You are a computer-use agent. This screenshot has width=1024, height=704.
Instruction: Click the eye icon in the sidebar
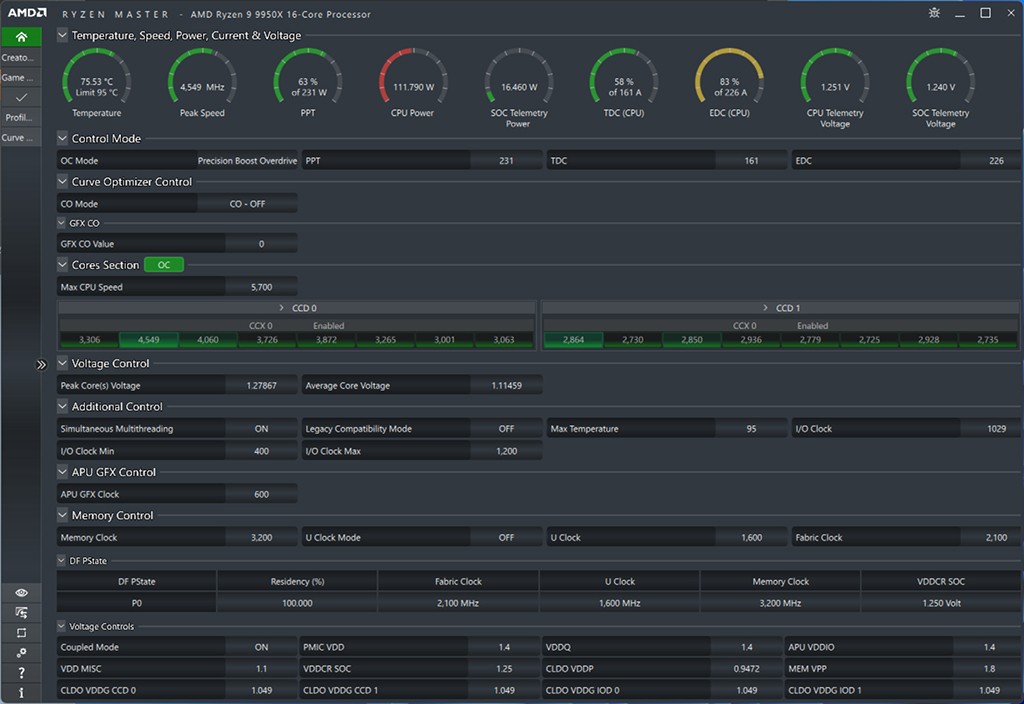click(x=21, y=593)
